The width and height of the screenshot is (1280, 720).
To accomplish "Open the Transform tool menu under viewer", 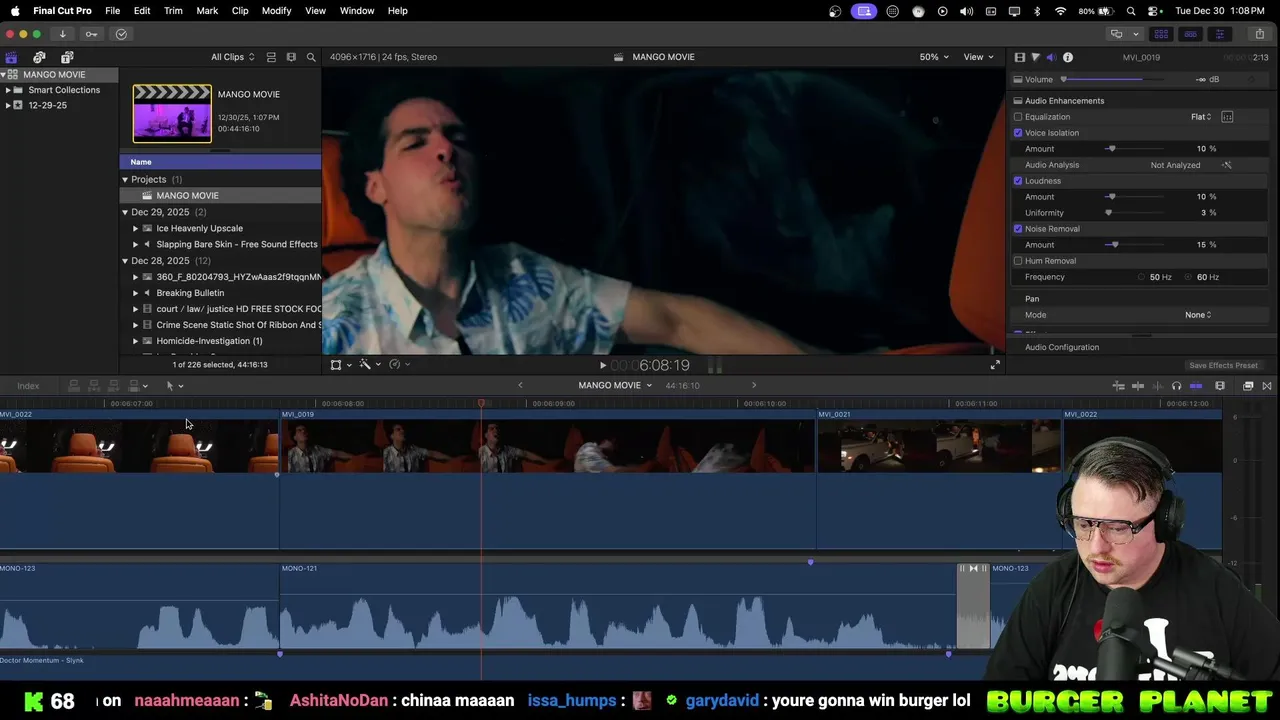I will click(x=340, y=365).
